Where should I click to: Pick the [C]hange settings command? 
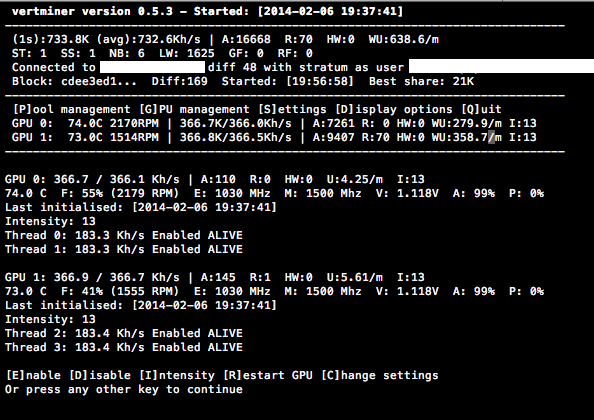pyautogui.click(x=380, y=375)
